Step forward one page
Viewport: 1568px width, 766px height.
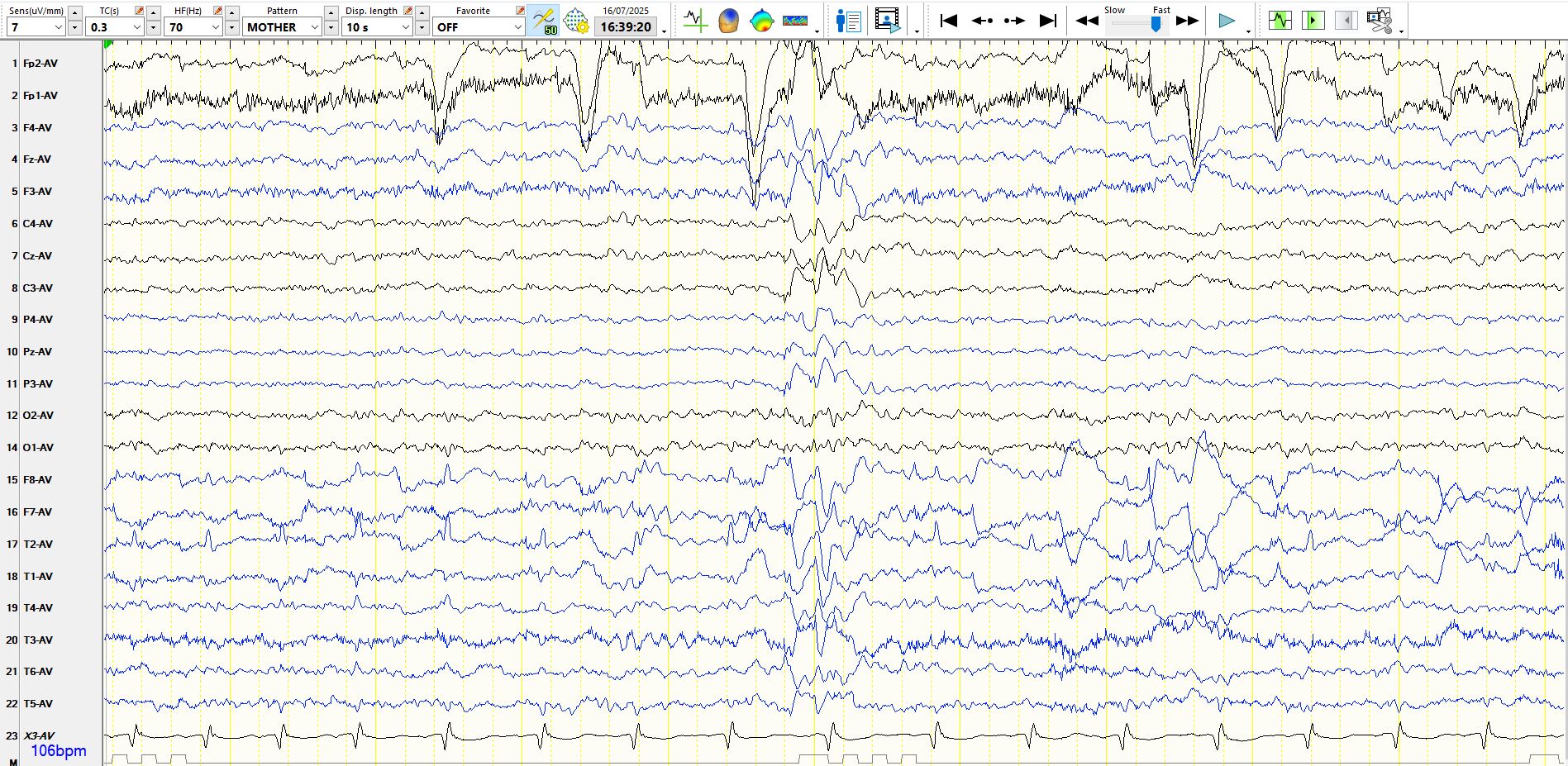click(x=1014, y=21)
